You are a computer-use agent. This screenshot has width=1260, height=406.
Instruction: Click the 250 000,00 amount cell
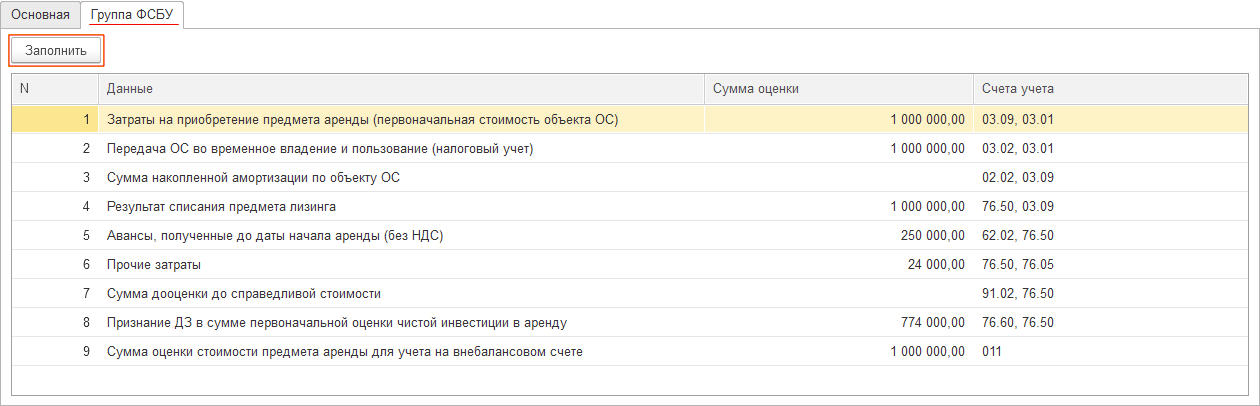coord(932,236)
